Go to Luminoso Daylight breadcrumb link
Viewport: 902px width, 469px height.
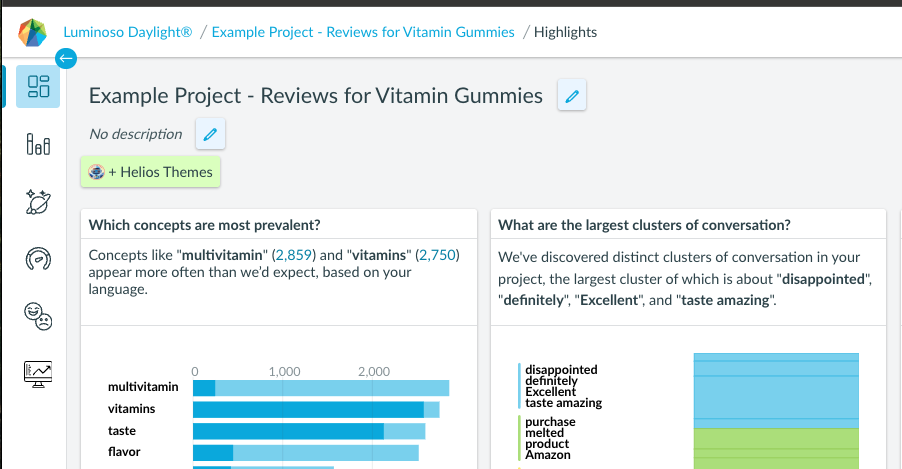click(x=128, y=32)
